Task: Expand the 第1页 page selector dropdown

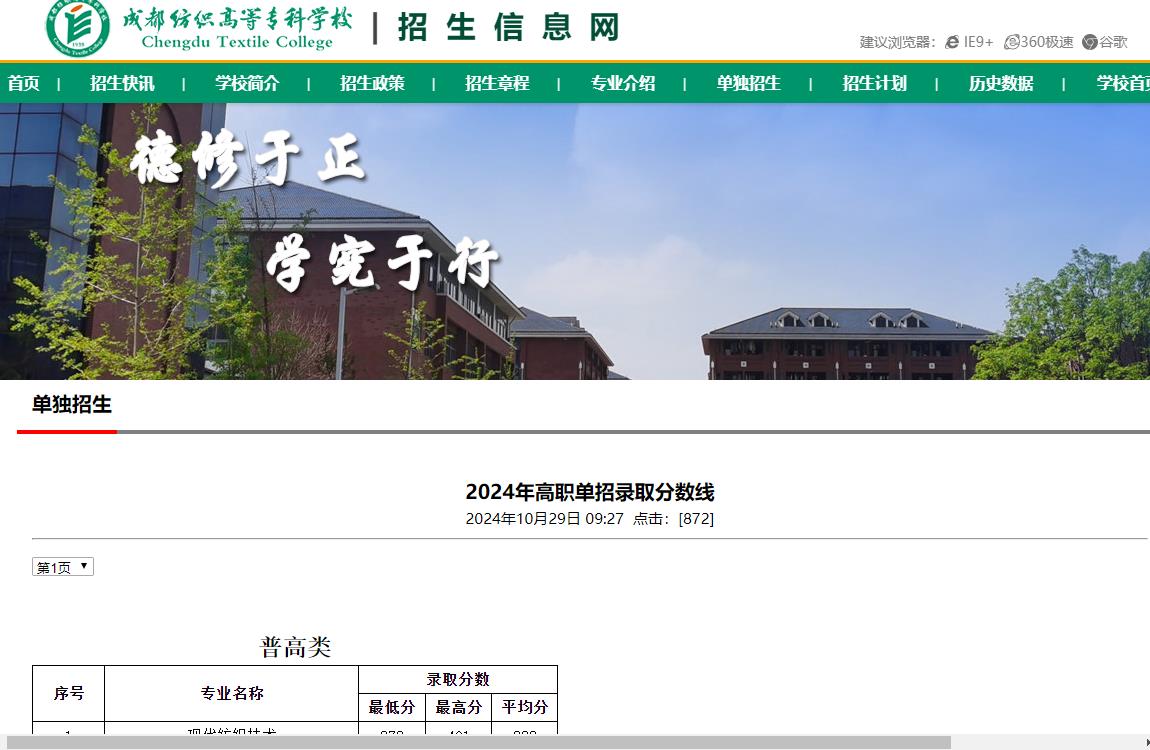Action: point(63,567)
